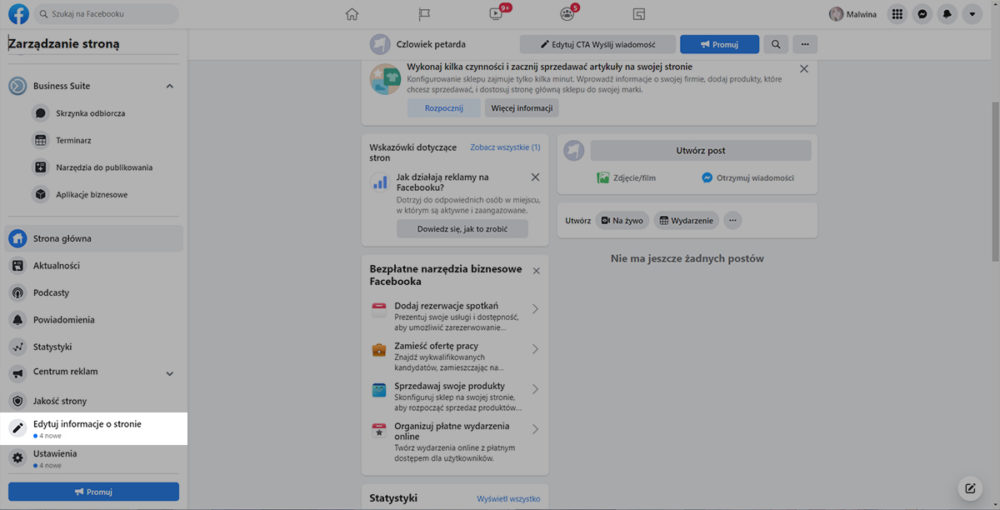Go to the Home feed icon
This screenshot has width=1000, height=510.
point(352,14)
